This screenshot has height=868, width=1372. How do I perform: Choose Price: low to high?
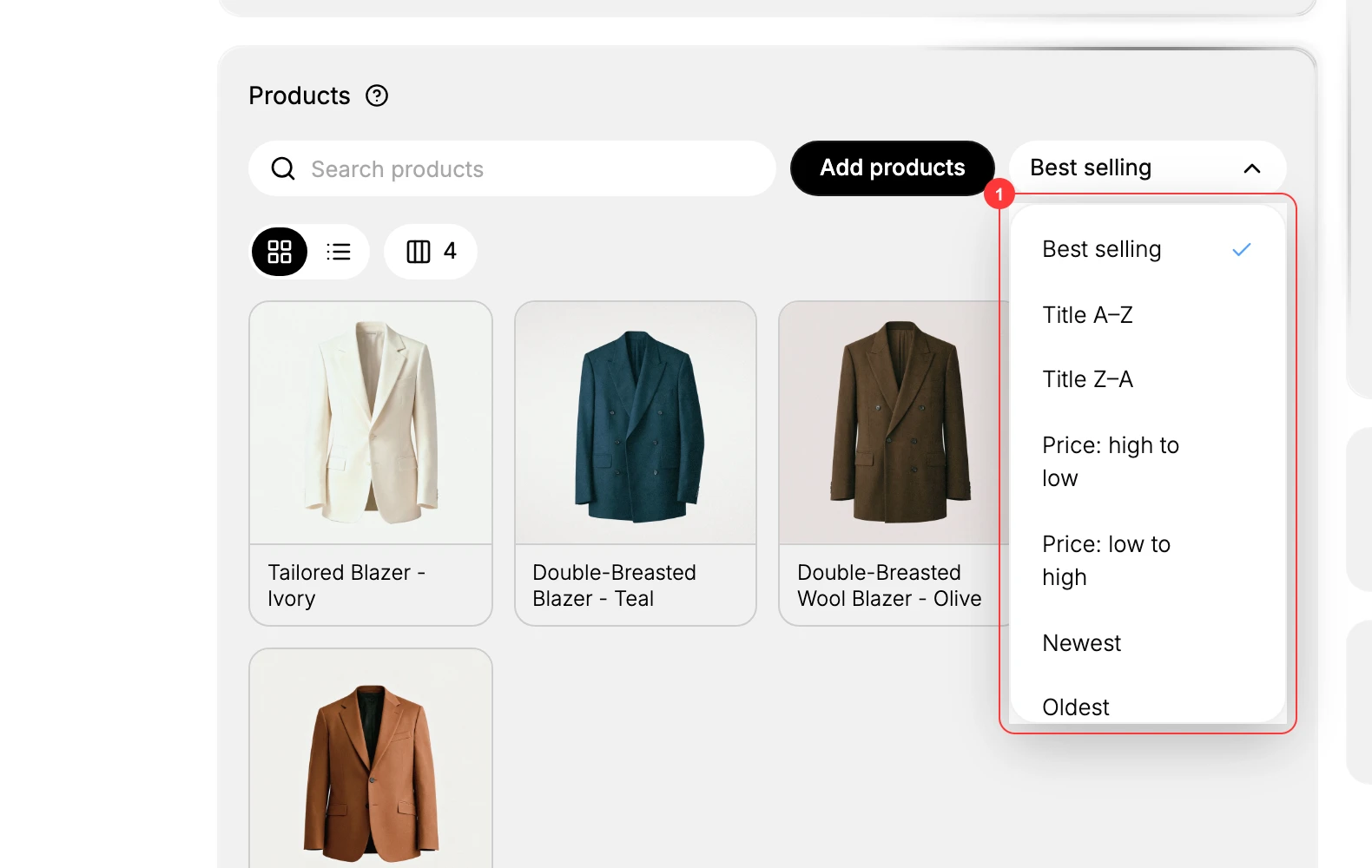[x=1147, y=561]
